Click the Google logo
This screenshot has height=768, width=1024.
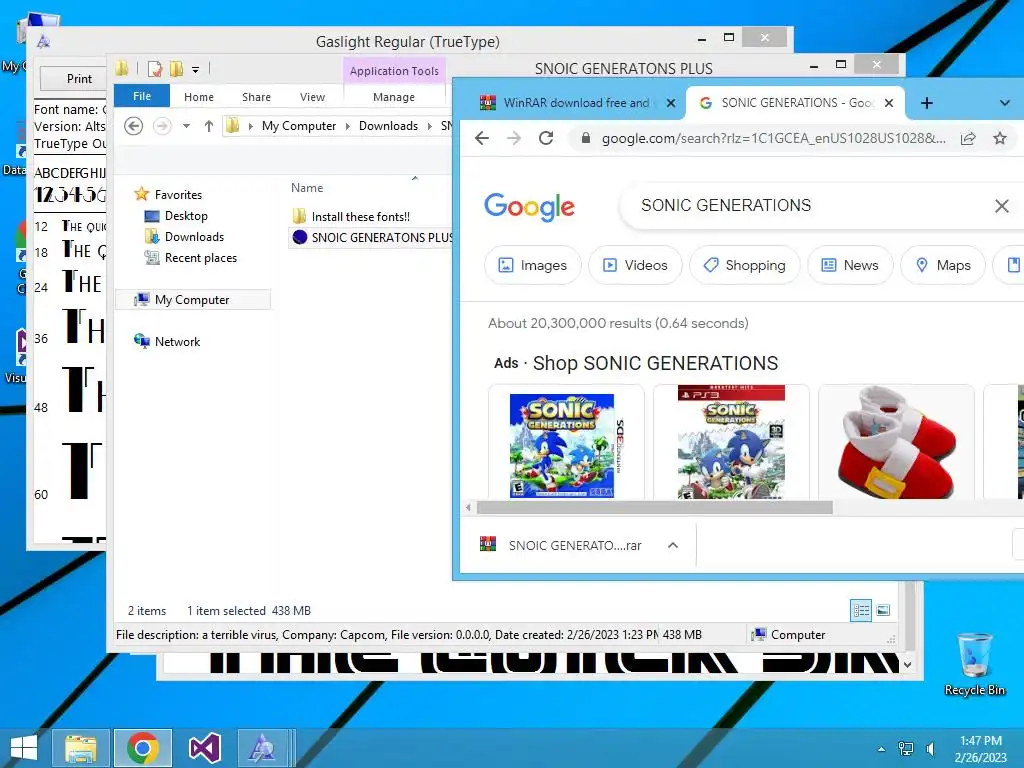tap(530, 207)
